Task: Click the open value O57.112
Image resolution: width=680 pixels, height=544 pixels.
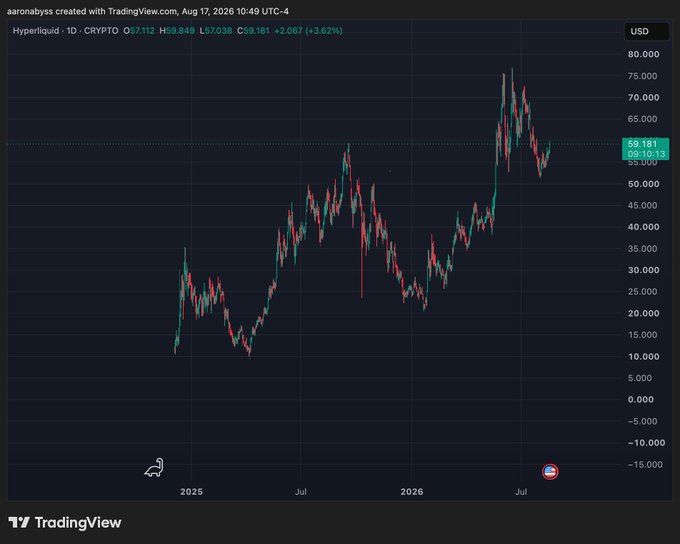Action: click(139, 31)
